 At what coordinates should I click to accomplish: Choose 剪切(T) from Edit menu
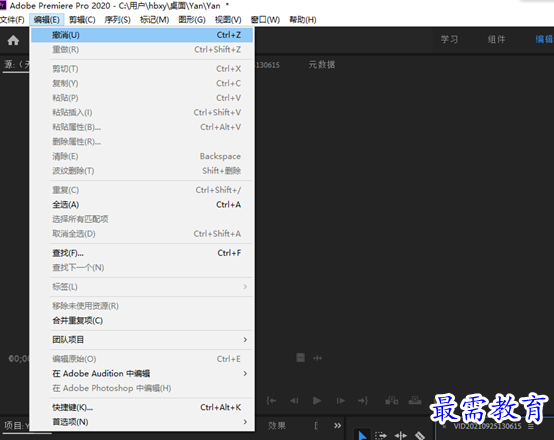(x=142, y=69)
